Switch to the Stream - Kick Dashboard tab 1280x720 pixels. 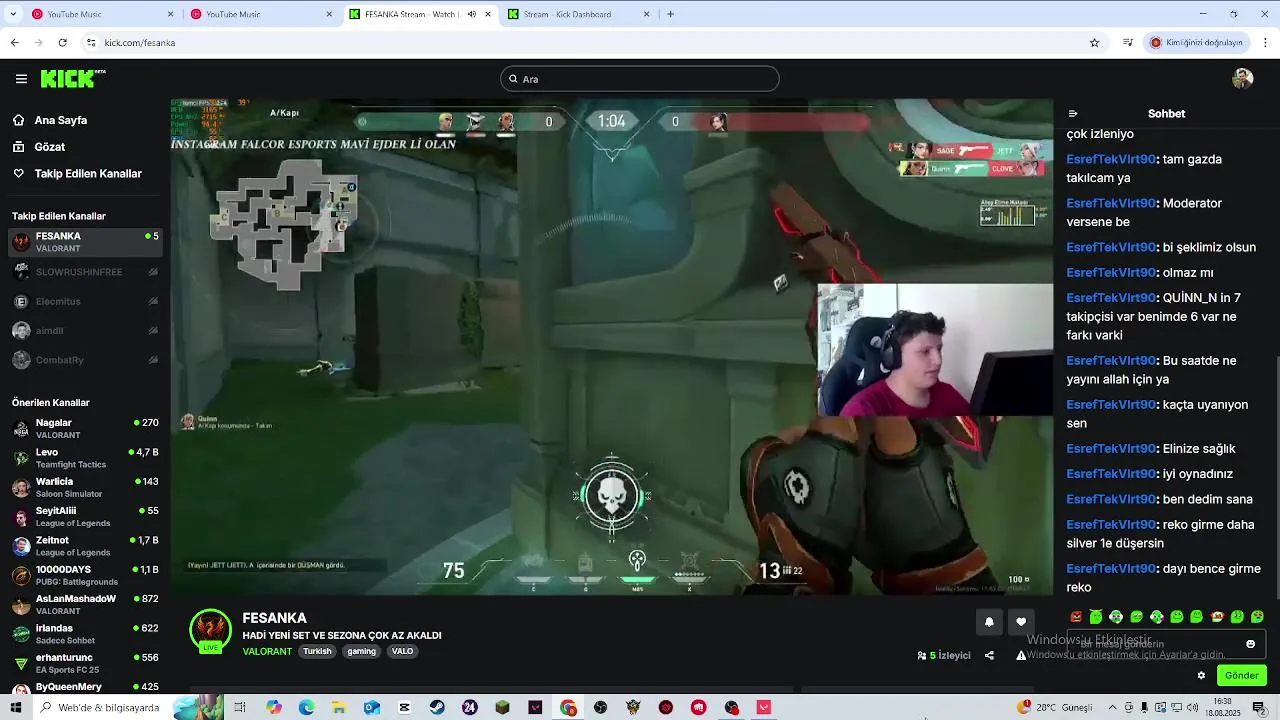[x=579, y=14]
